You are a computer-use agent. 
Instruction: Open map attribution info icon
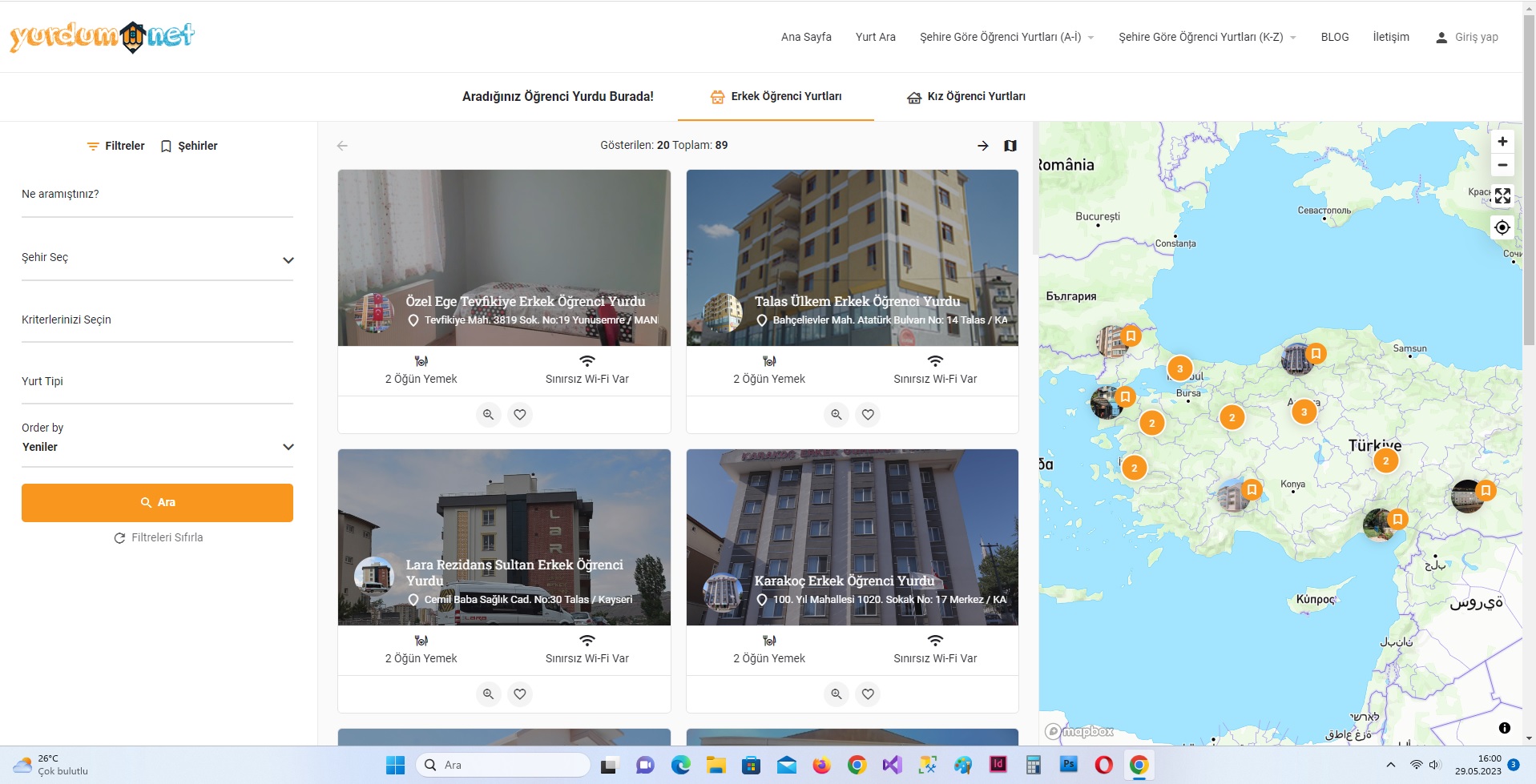point(1505,728)
